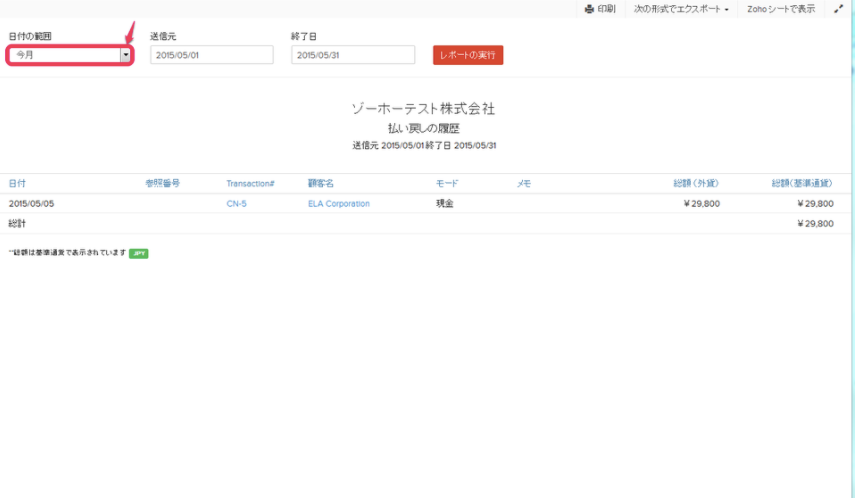
Task: Sort by the 顧客名 column header
Action: tap(320, 184)
